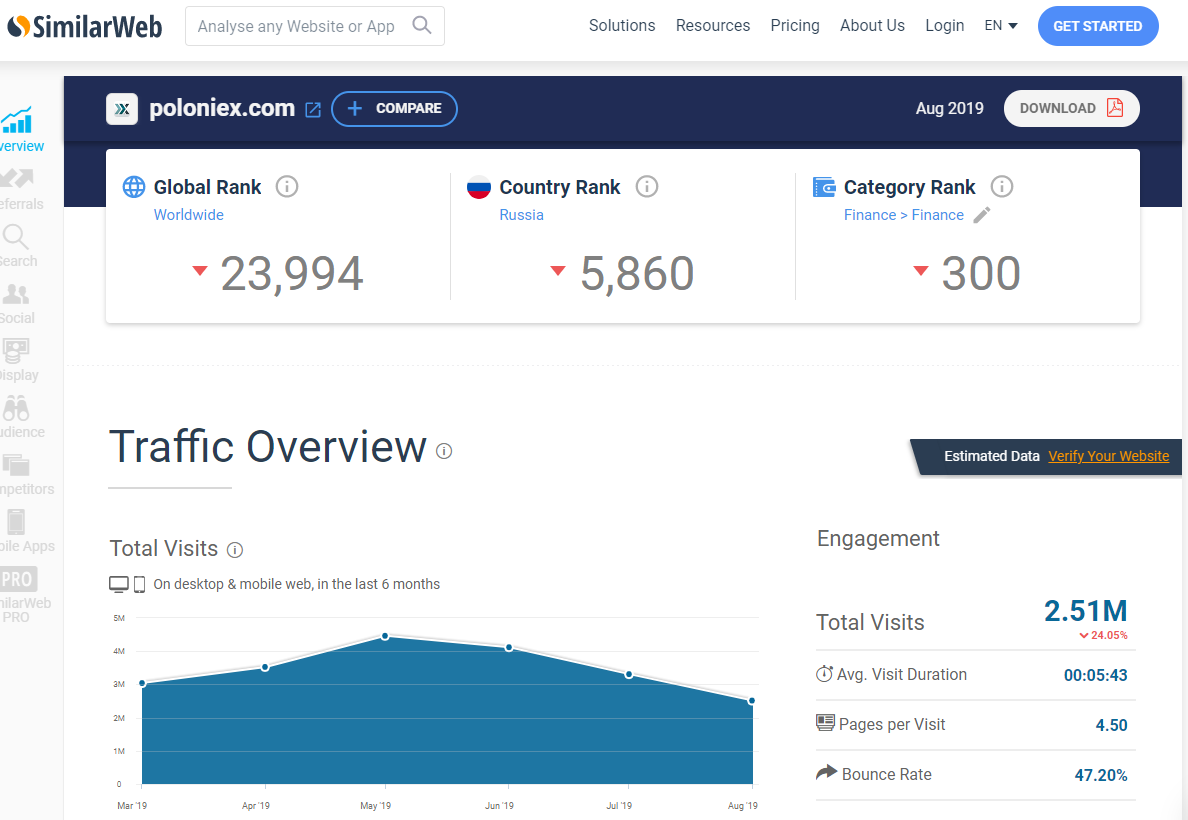Click the desktop device icon above chart
The height and width of the screenshot is (820, 1188).
pyautogui.click(x=119, y=584)
